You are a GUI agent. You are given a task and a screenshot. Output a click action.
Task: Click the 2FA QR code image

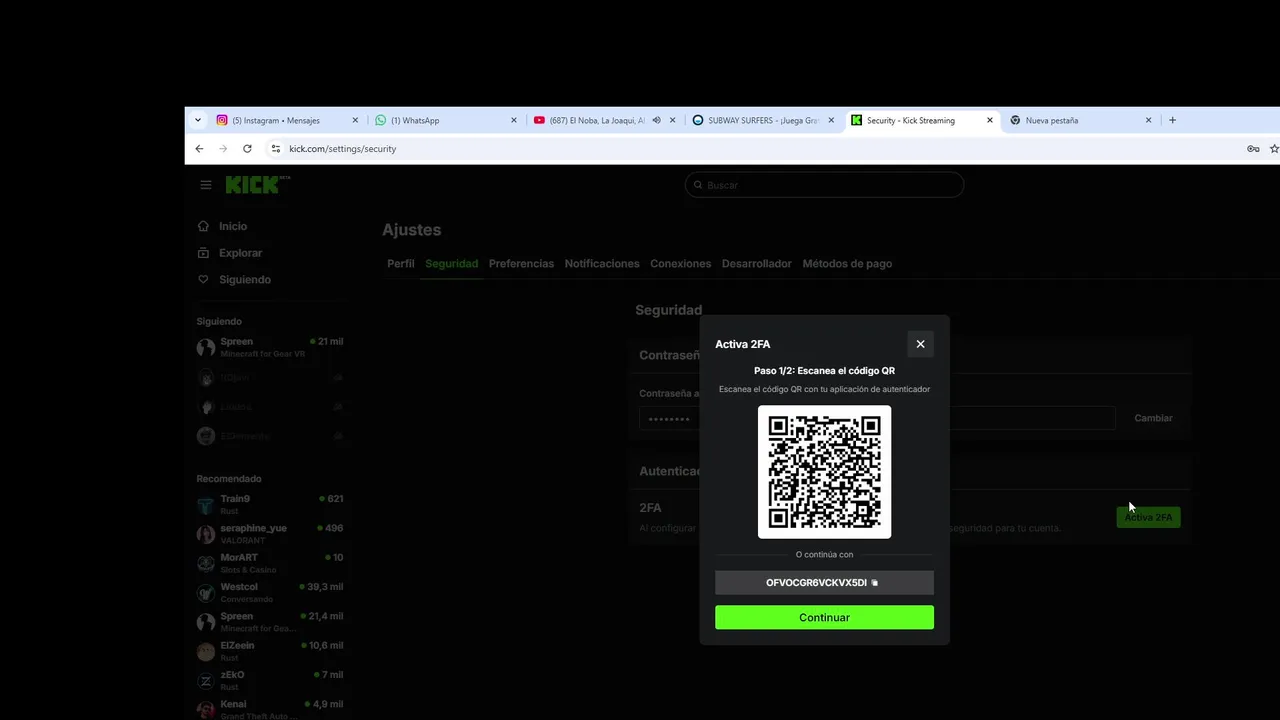pyautogui.click(x=824, y=472)
